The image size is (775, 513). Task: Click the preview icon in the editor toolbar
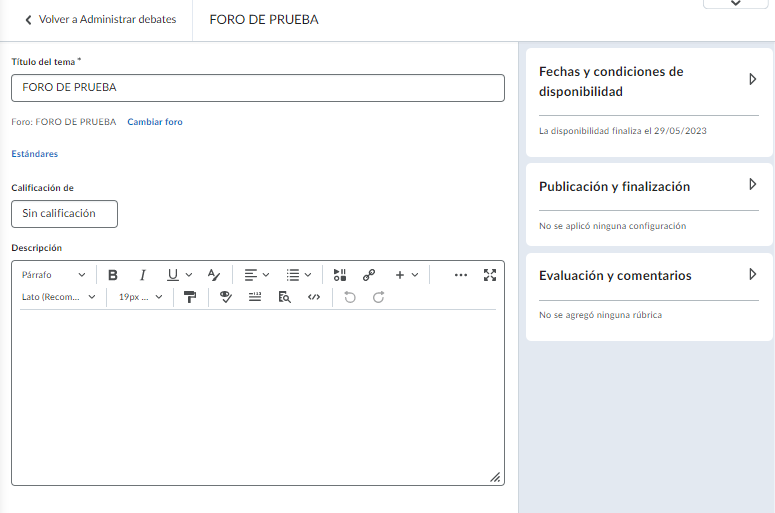coord(284,297)
